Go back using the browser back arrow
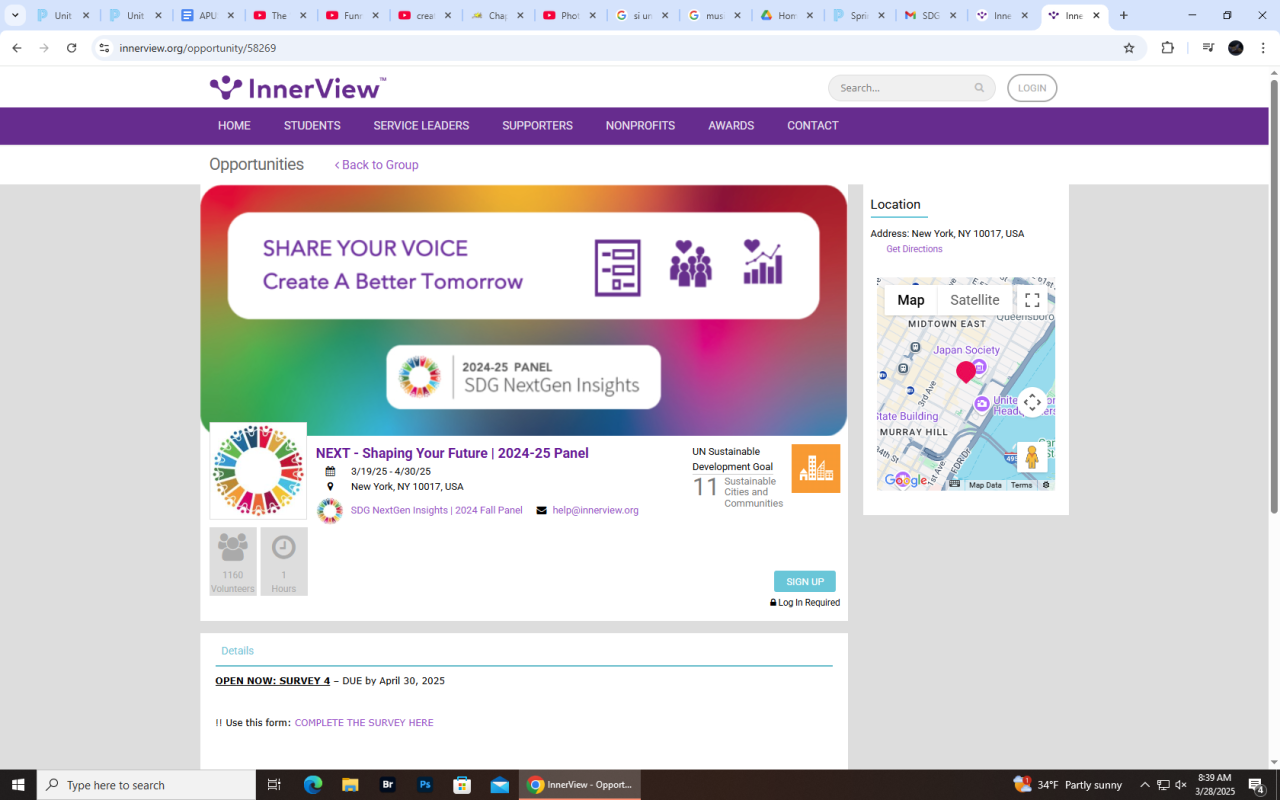Image resolution: width=1280 pixels, height=800 pixels. [16, 48]
